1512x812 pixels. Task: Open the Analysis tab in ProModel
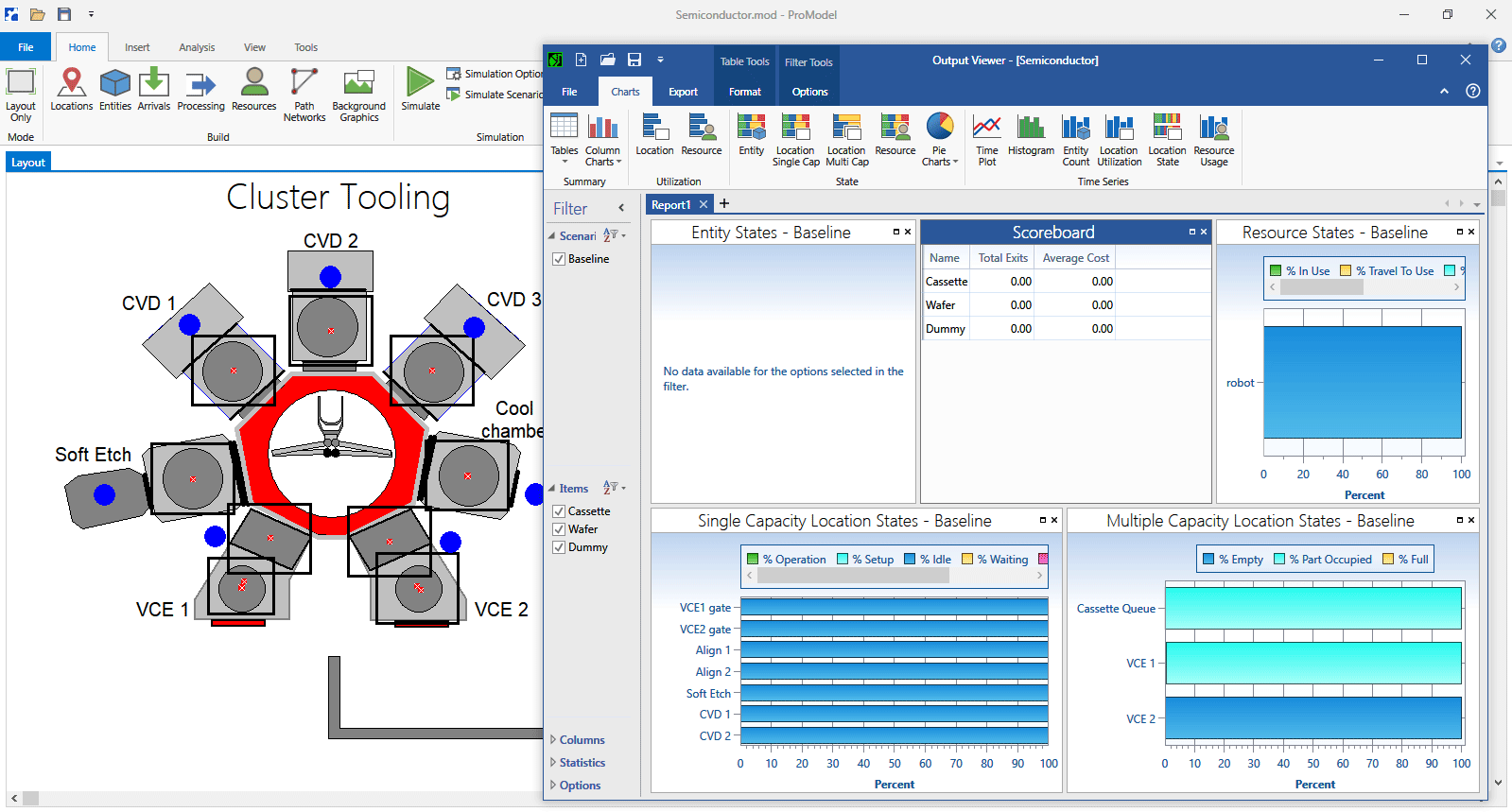point(197,47)
